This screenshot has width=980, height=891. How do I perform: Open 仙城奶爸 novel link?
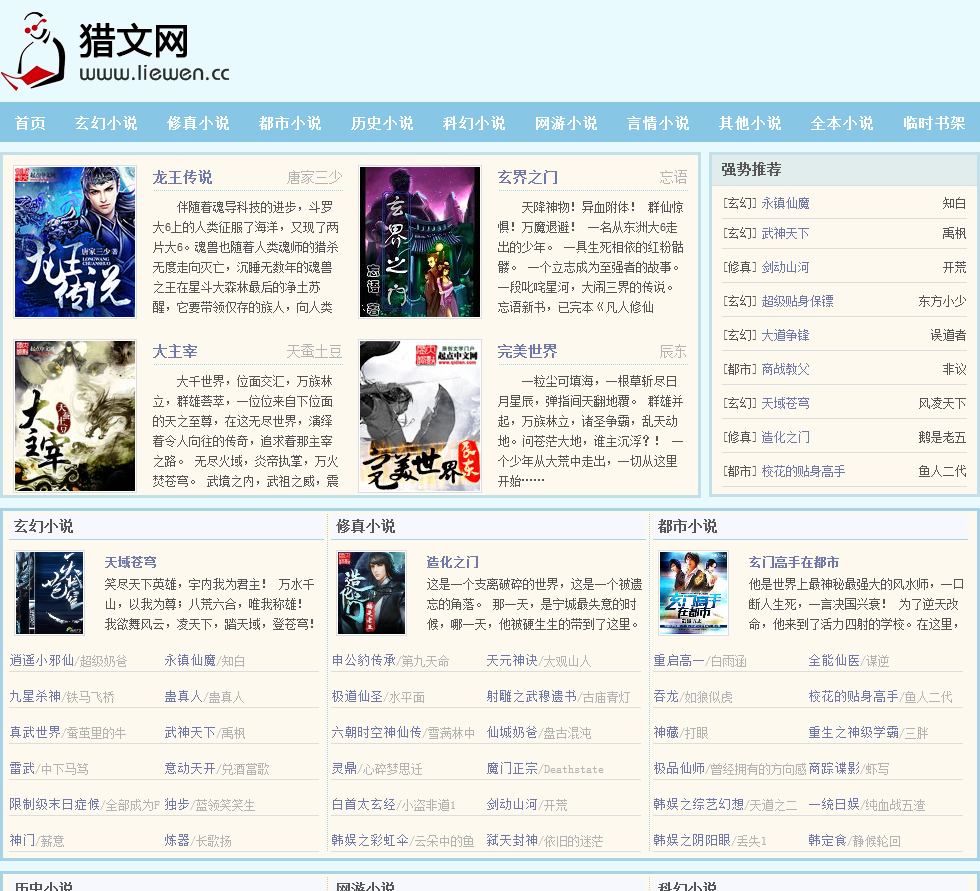512,732
